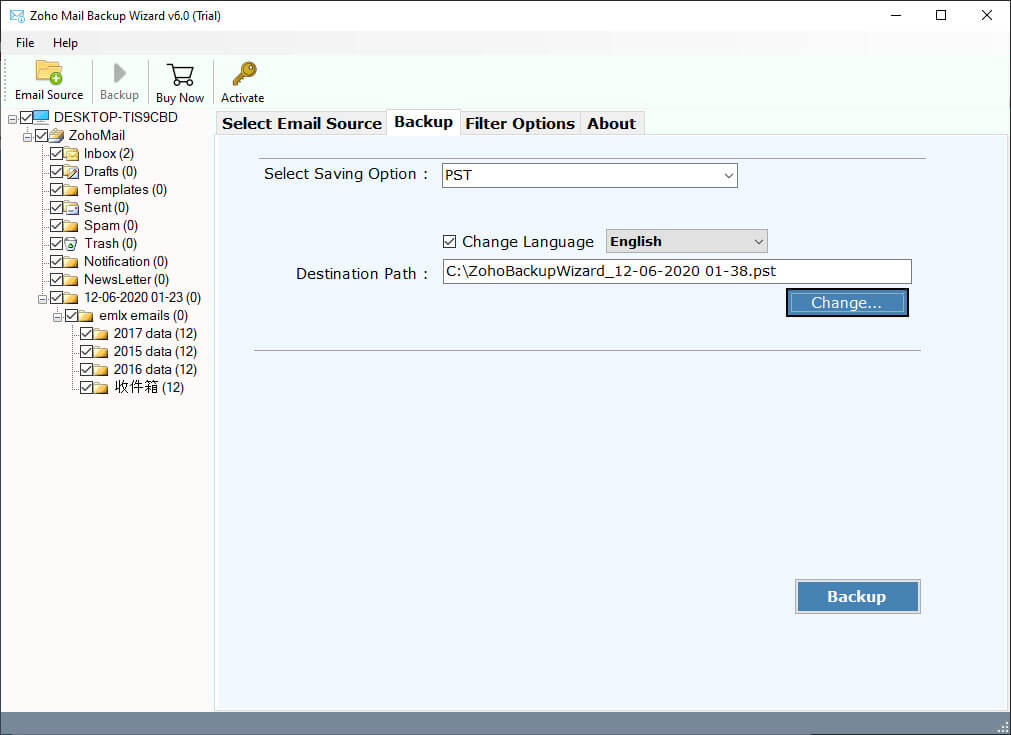Uncheck the ZohoMail checkbox

(x=41, y=135)
